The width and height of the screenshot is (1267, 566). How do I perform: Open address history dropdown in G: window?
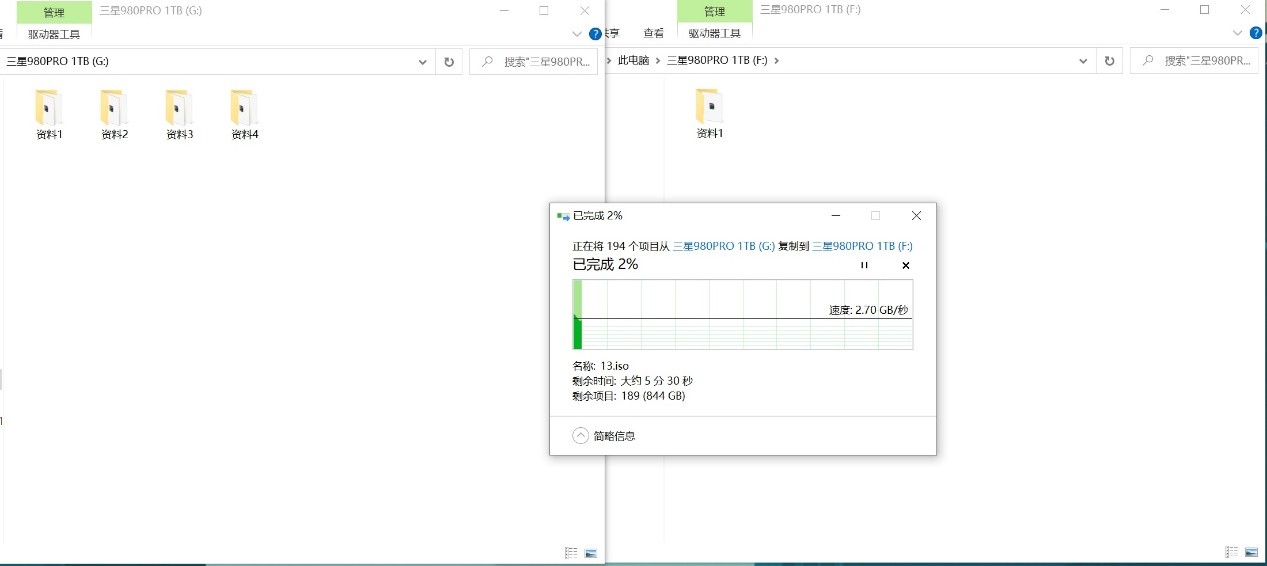[424, 61]
